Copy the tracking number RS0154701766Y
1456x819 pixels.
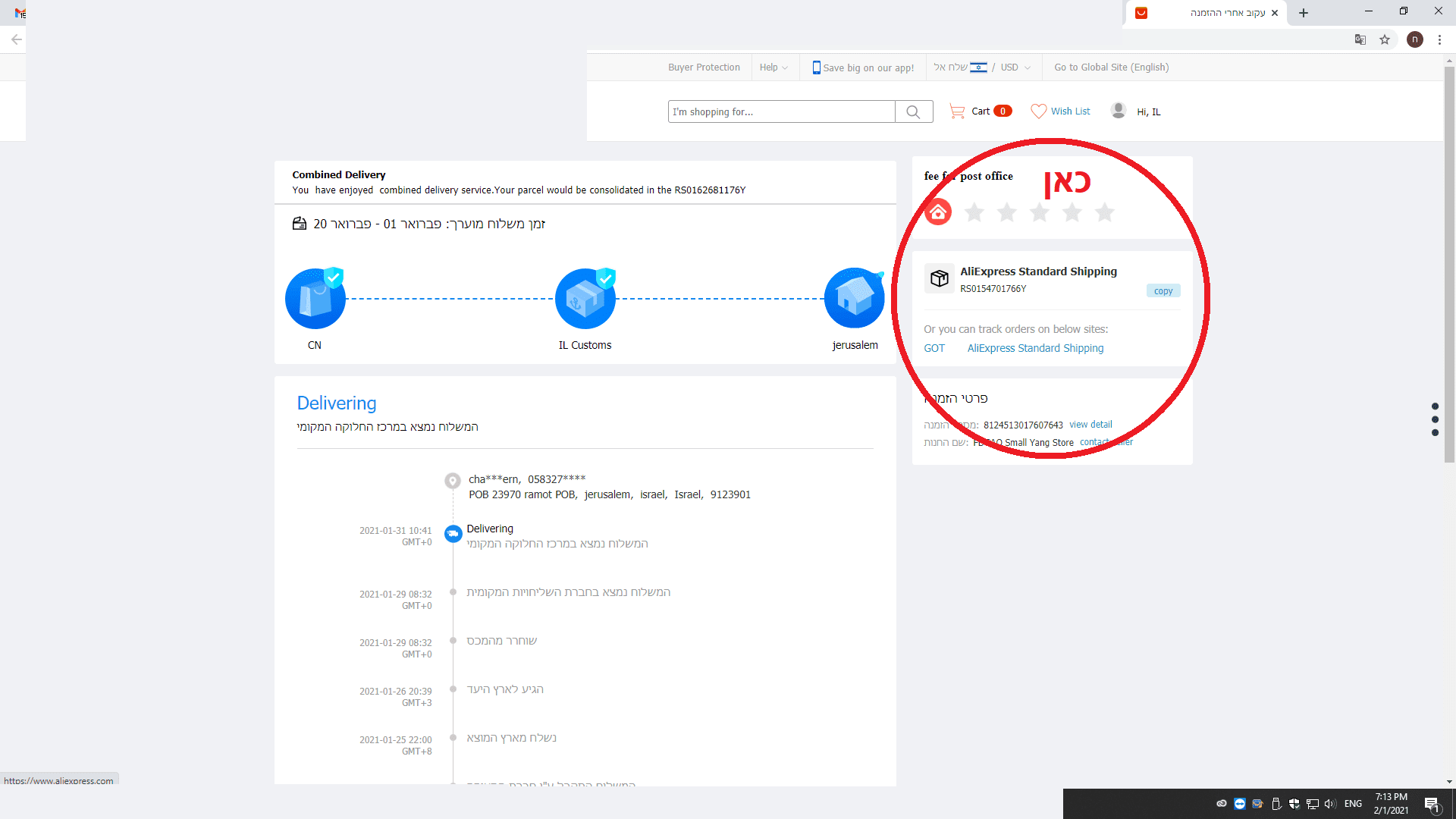click(x=1163, y=291)
